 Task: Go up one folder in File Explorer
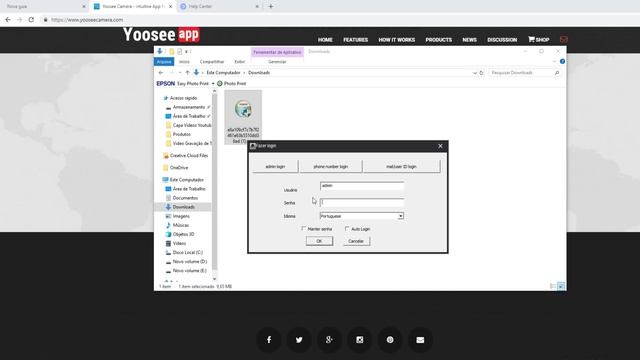(x=187, y=73)
